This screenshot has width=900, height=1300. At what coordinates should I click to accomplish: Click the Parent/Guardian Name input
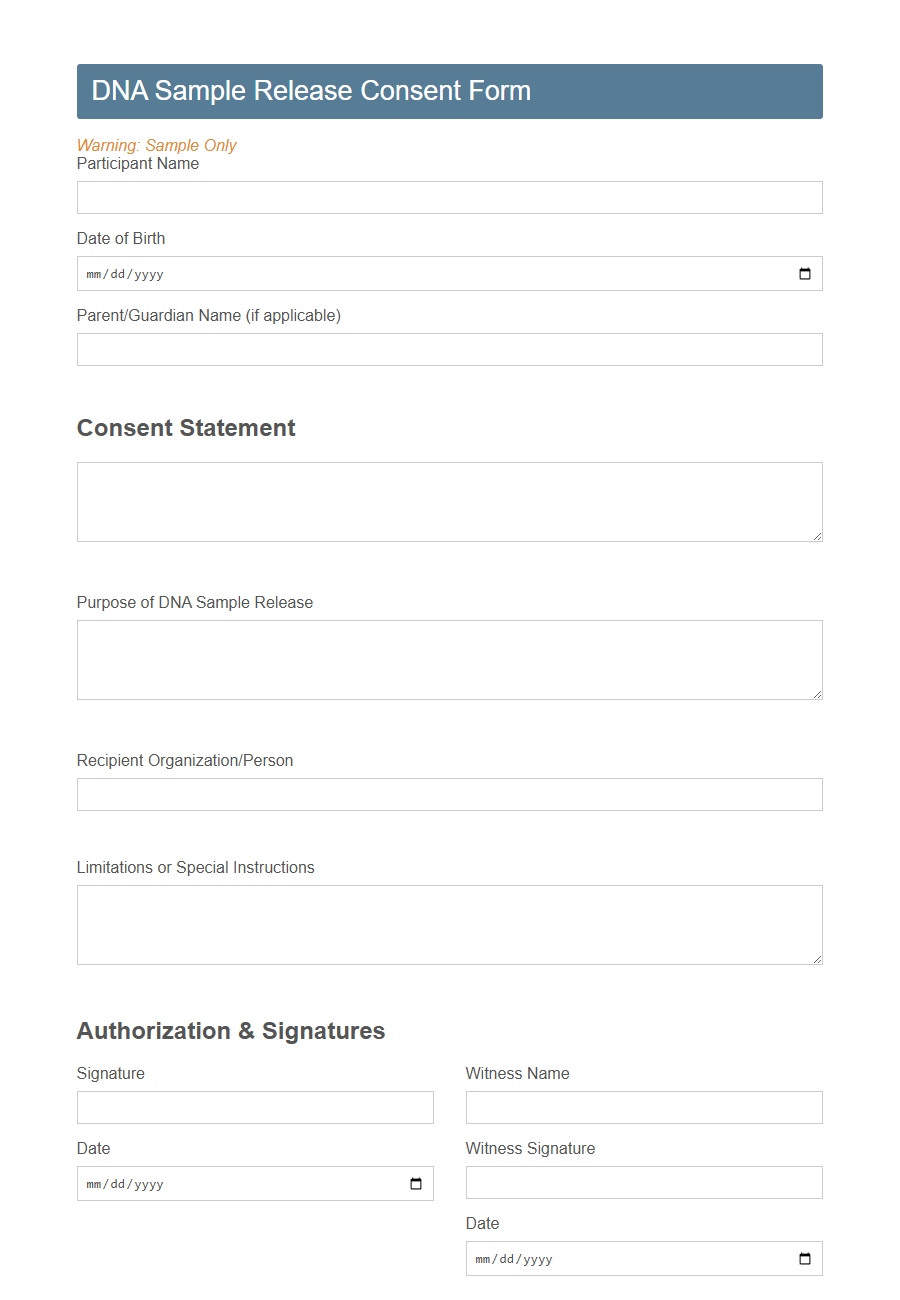450,349
